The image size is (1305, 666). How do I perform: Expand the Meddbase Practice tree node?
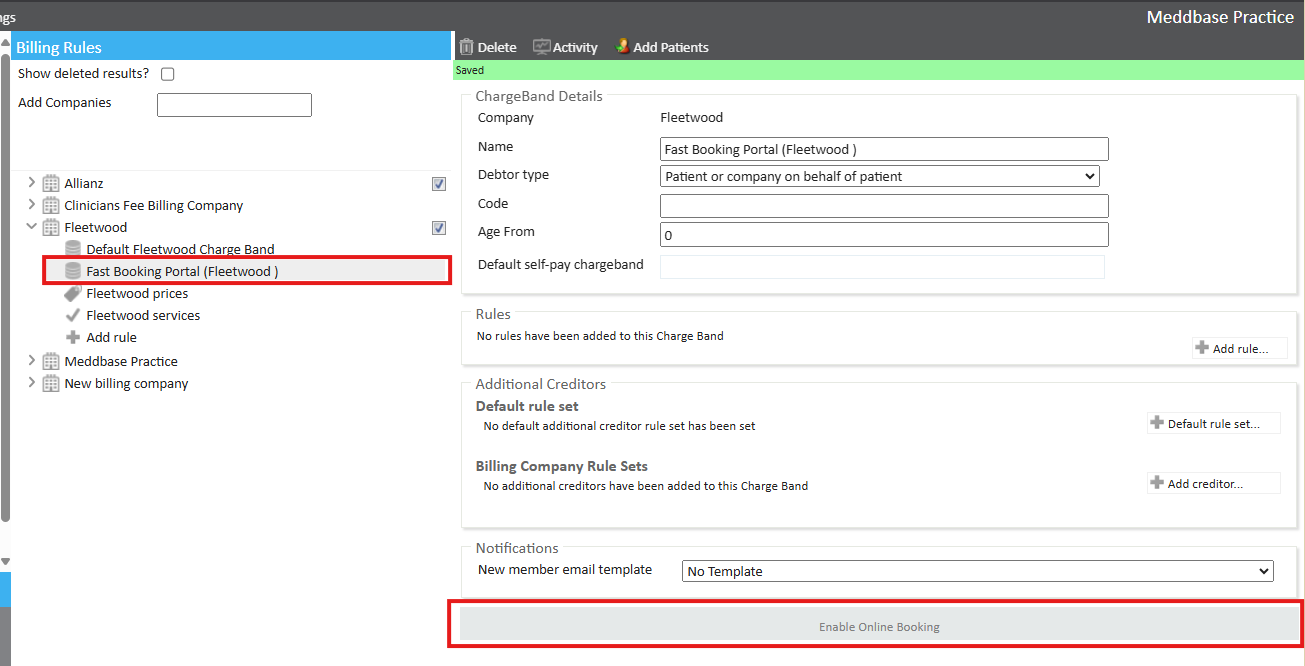click(31, 361)
